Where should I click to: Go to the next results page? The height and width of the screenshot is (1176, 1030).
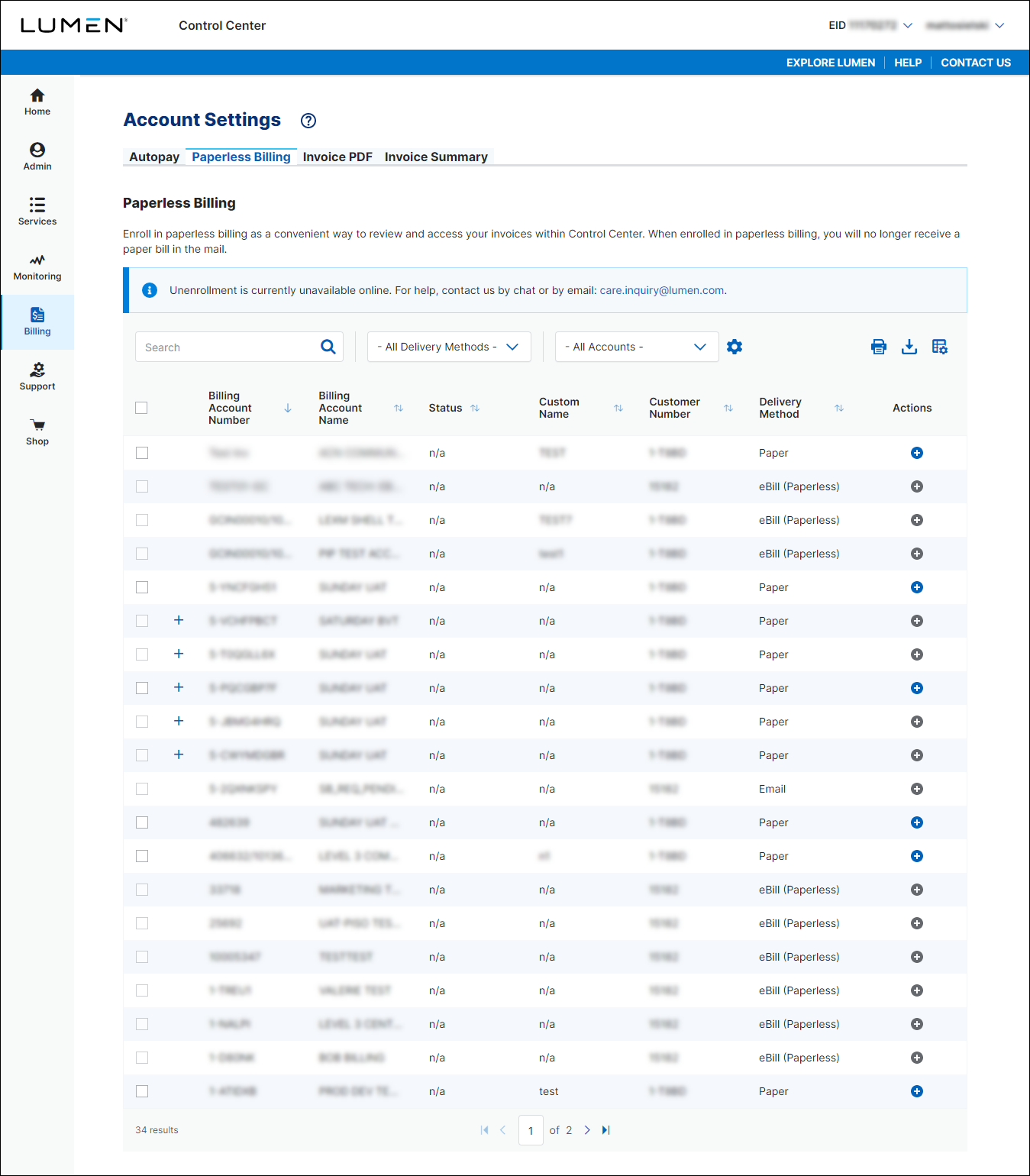pos(587,1130)
